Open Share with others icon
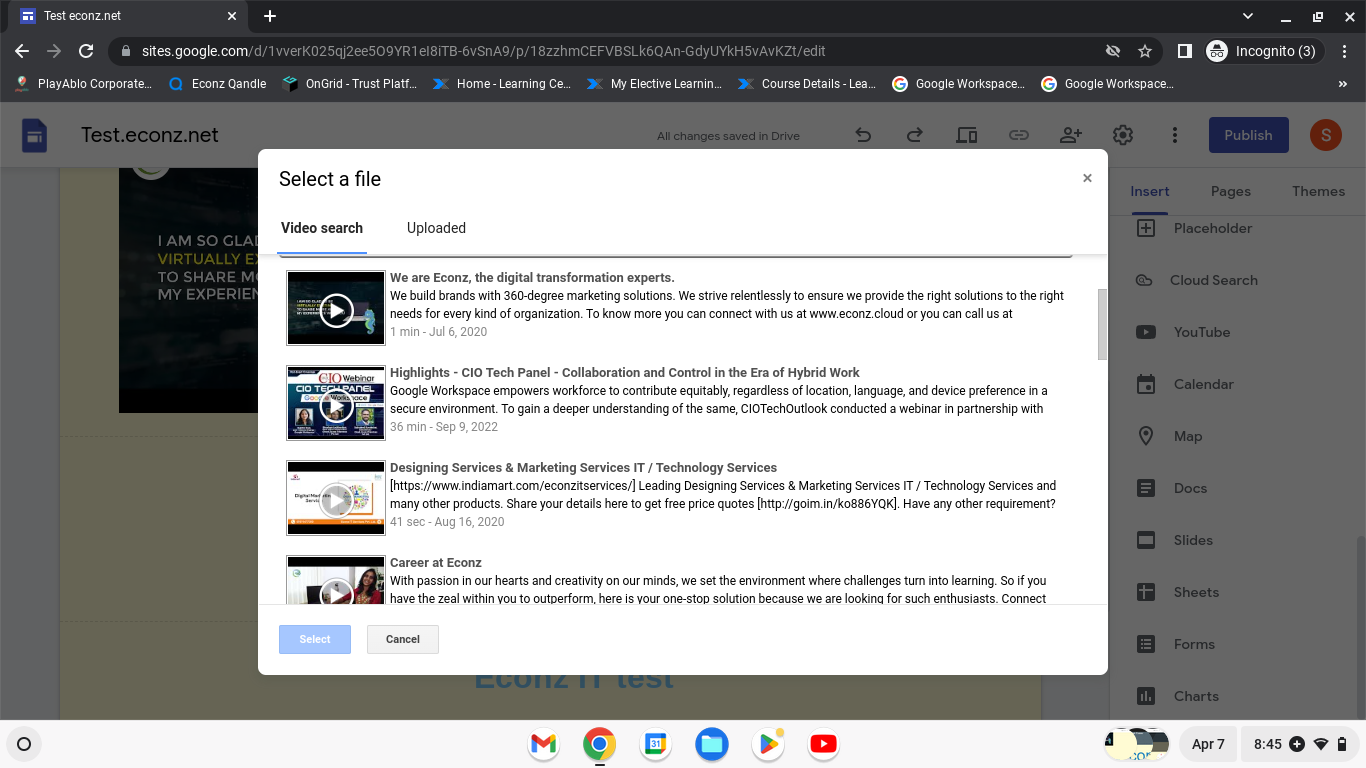 tap(1071, 135)
